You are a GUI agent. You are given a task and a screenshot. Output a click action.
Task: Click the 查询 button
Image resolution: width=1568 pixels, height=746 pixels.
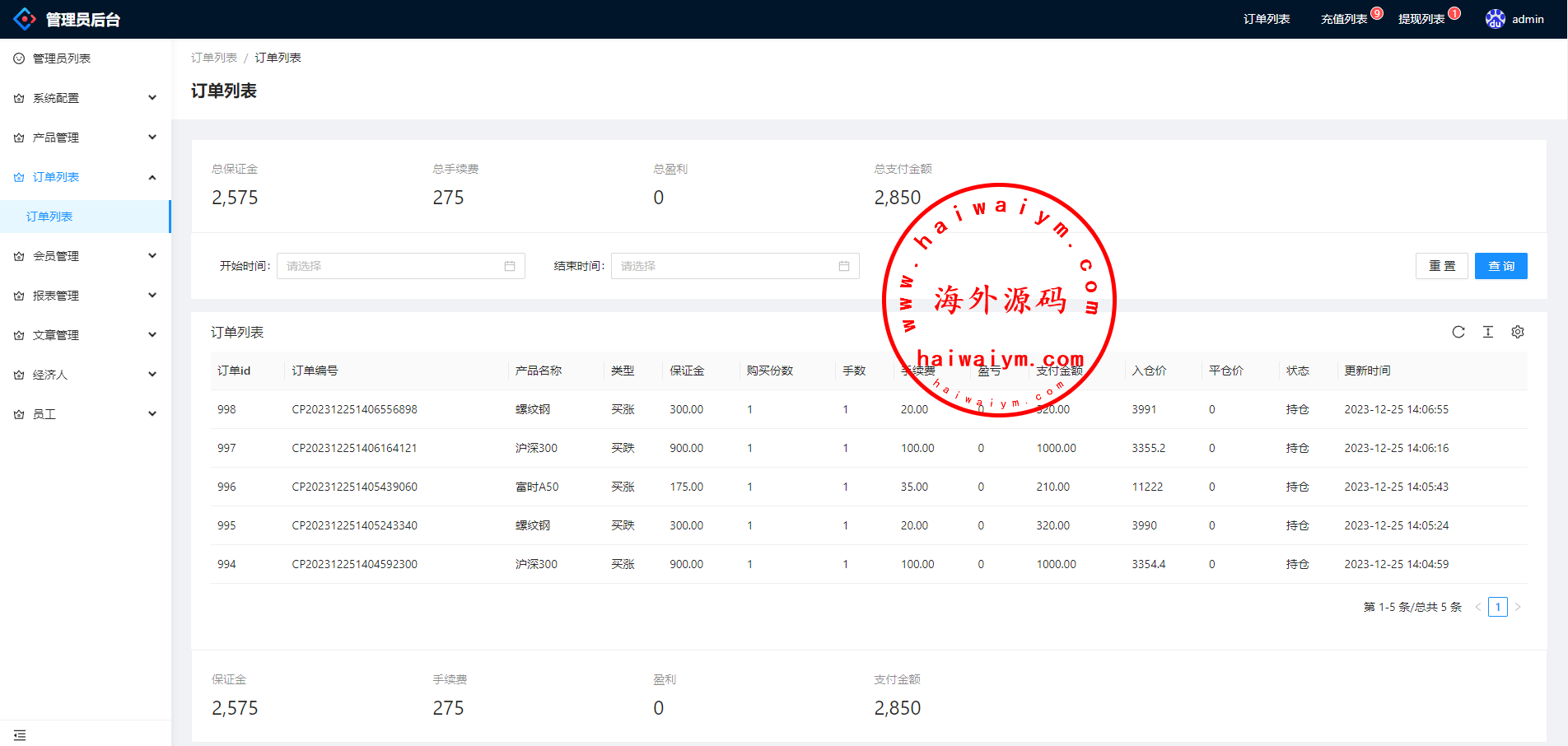1500,266
